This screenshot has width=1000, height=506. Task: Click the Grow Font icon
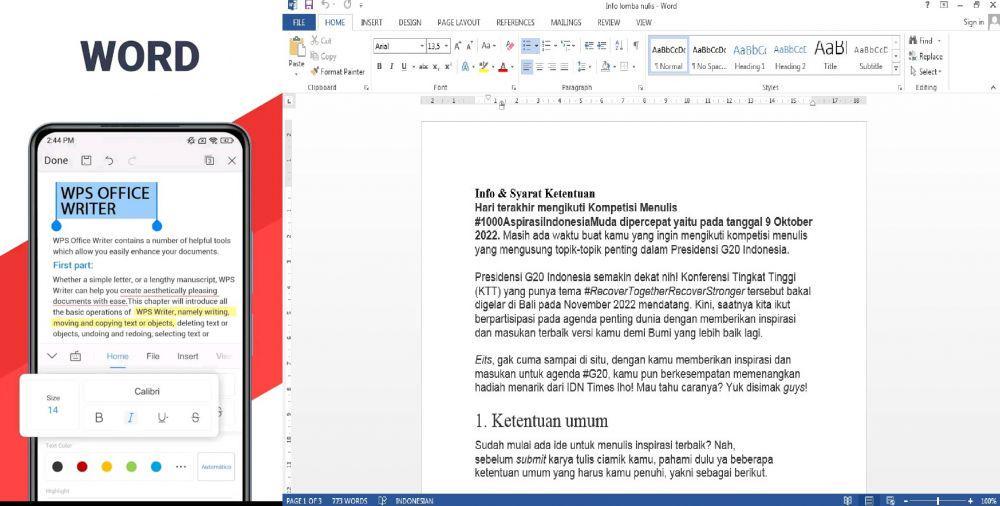(458, 46)
